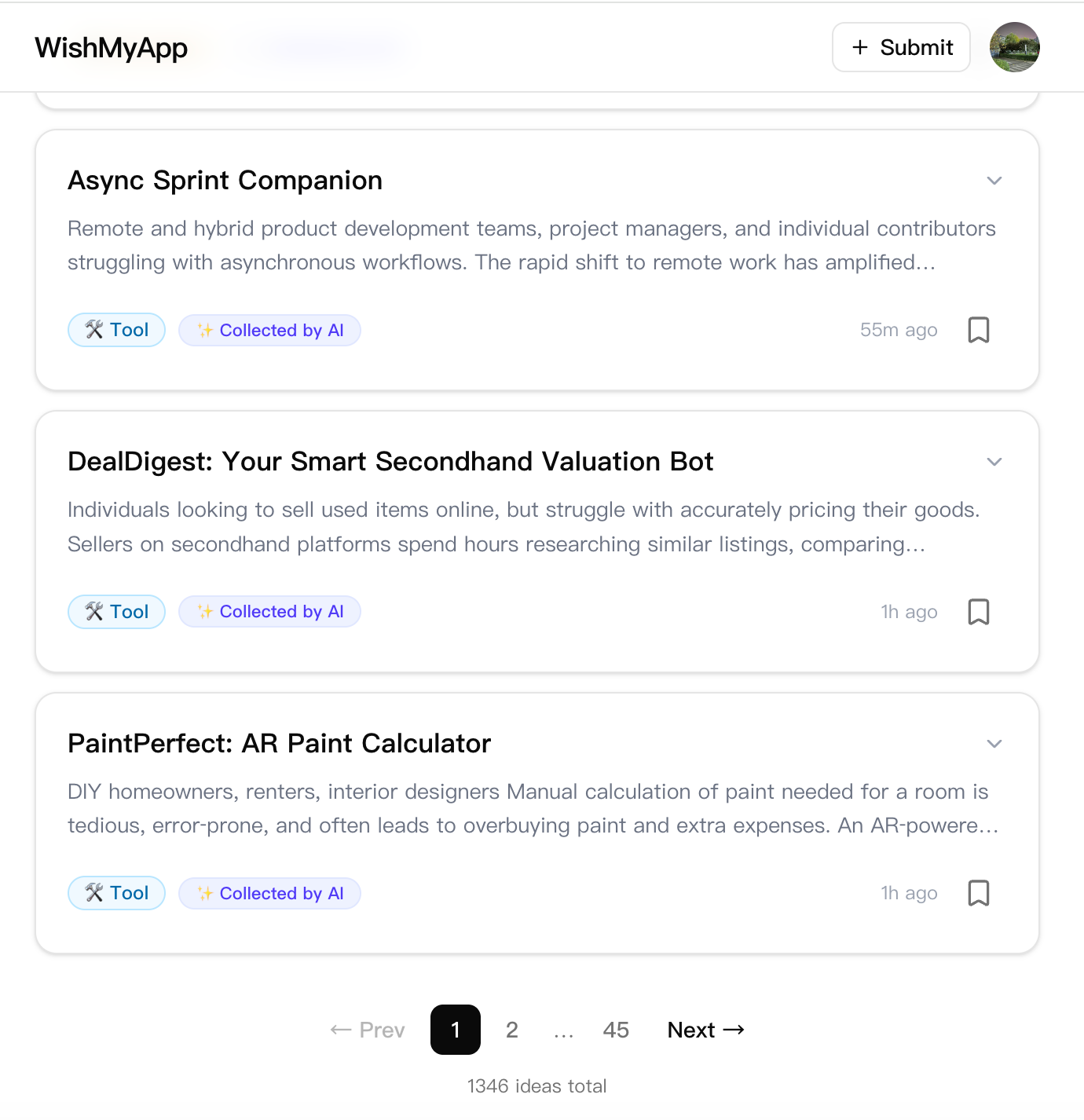Click the Collected by AI badge on PaintPerfect

click(x=269, y=893)
